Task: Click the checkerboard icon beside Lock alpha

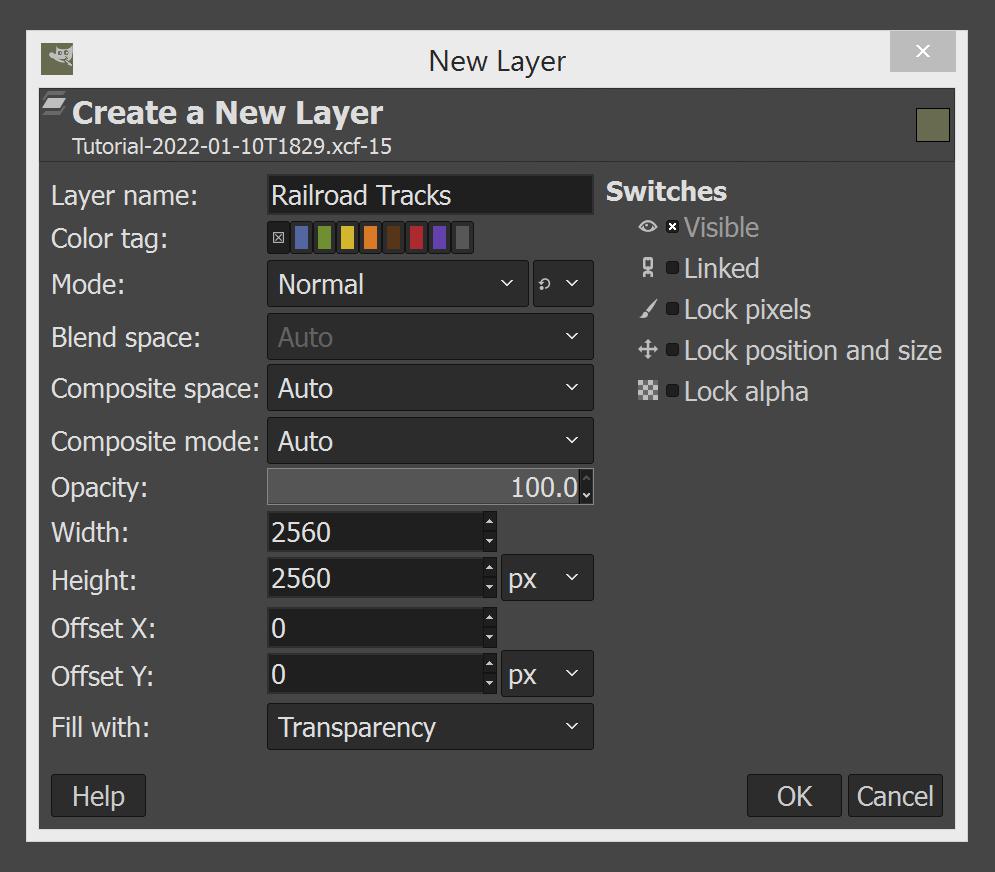Action: (x=647, y=390)
